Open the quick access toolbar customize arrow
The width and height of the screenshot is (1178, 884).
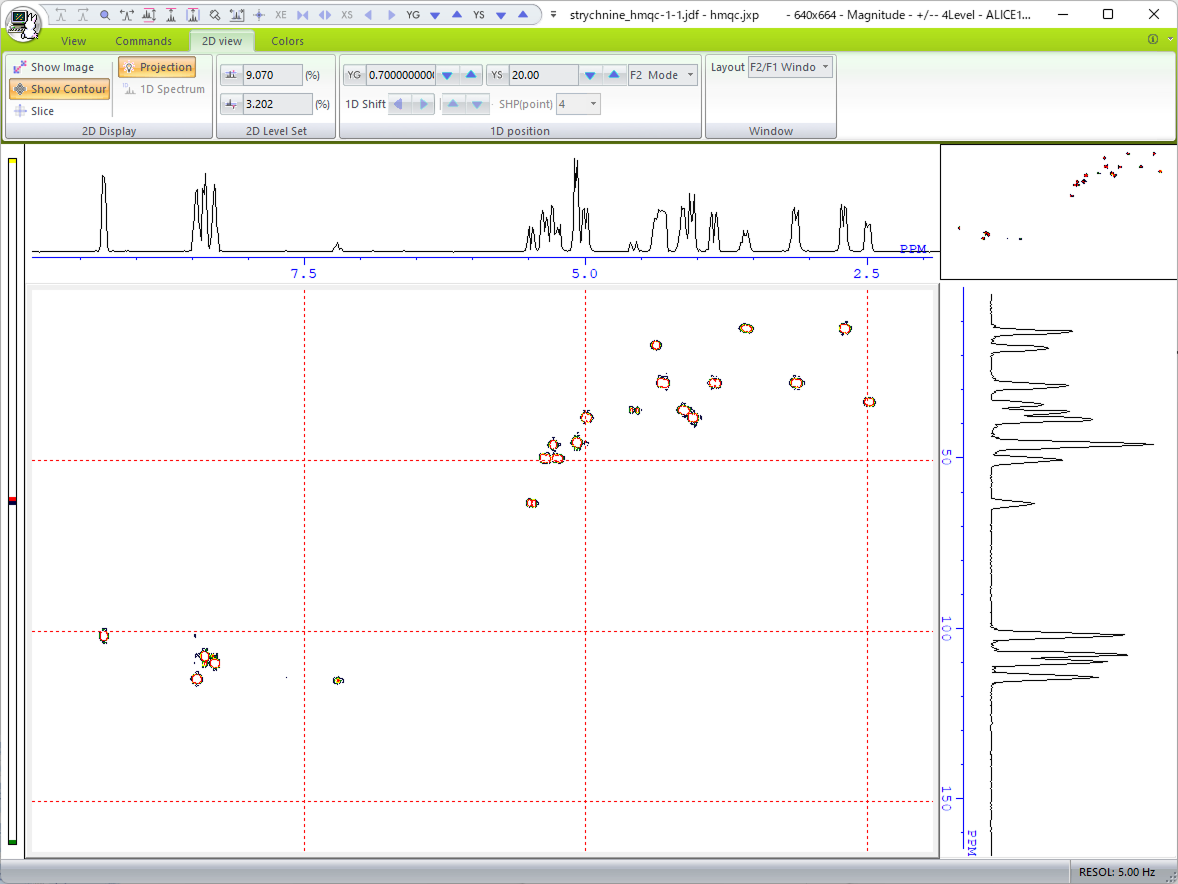click(x=553, y=16)
